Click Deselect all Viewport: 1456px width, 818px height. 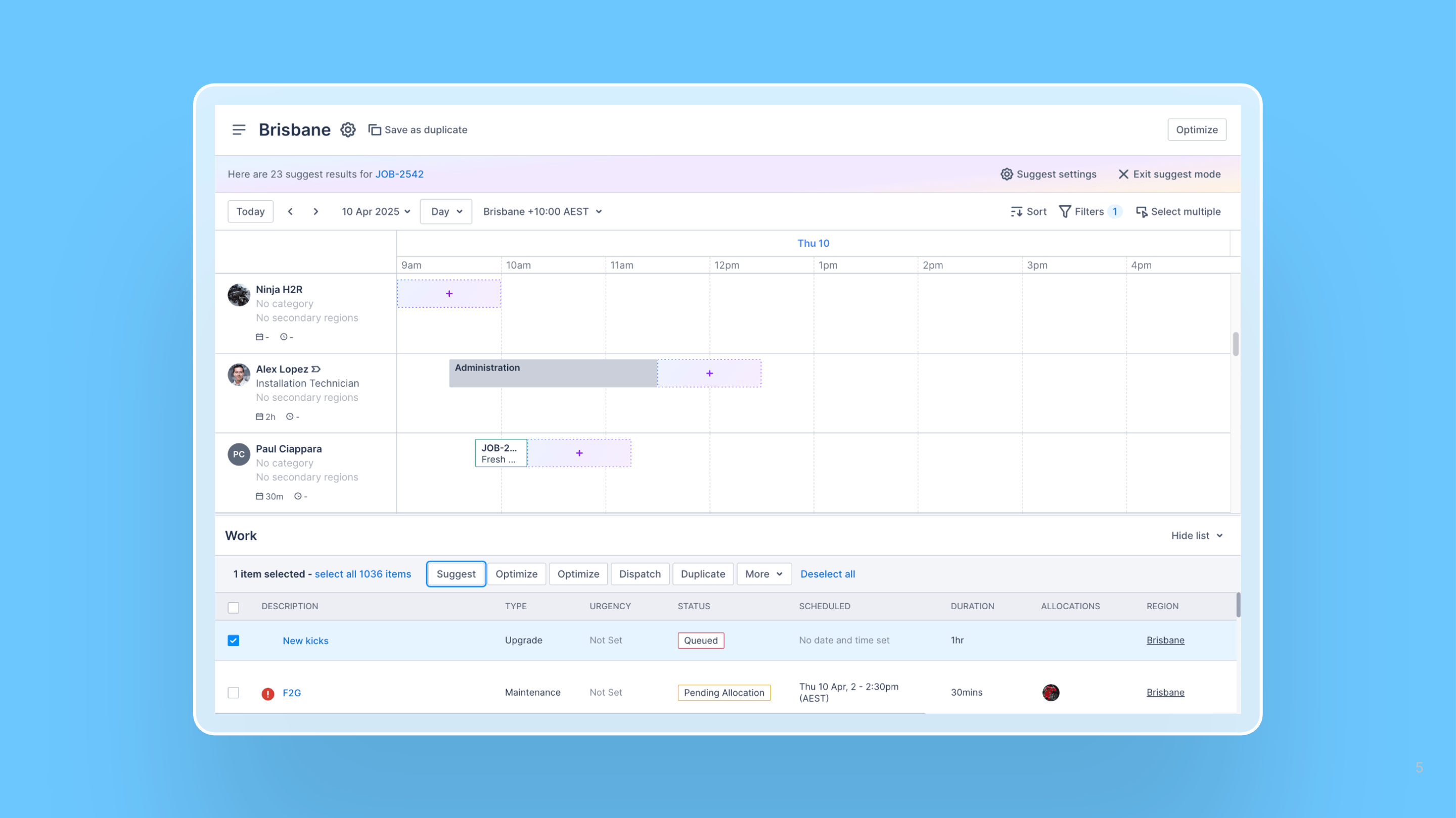pyautogui.click(x=828, y=574)
